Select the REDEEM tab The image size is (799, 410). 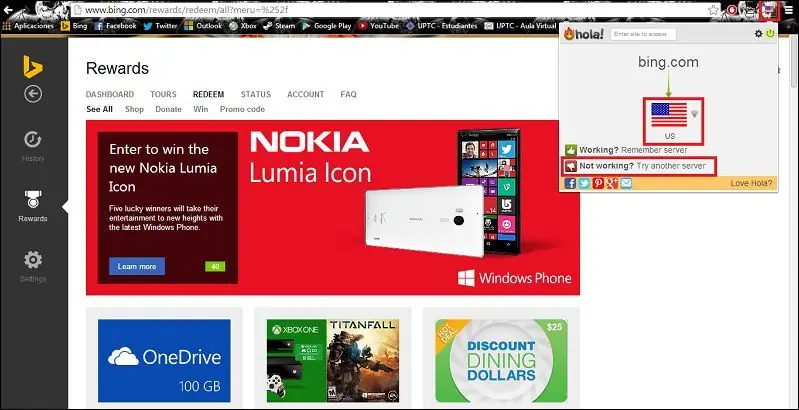click(208, 94)
